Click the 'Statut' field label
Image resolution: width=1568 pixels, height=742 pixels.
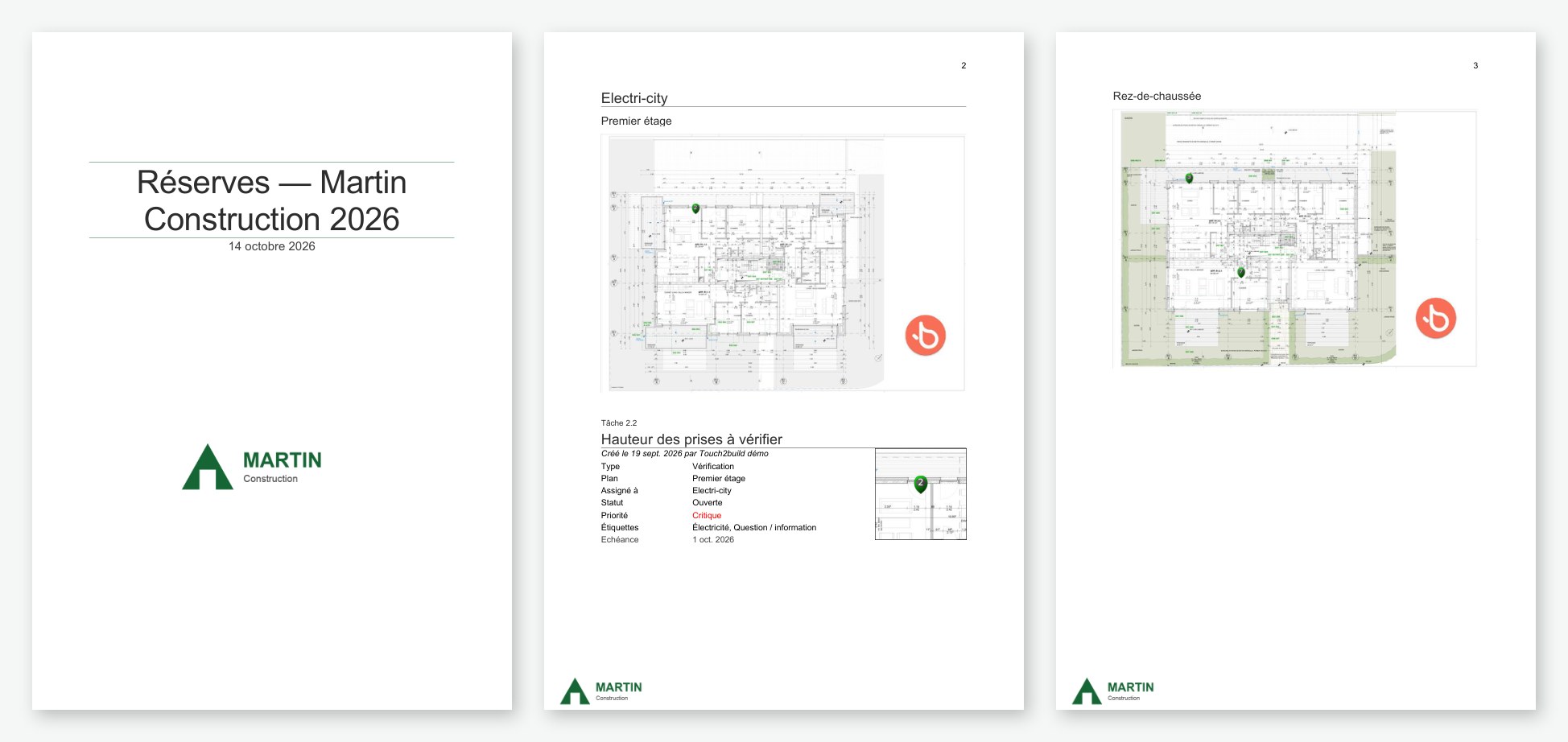(612, 502)
